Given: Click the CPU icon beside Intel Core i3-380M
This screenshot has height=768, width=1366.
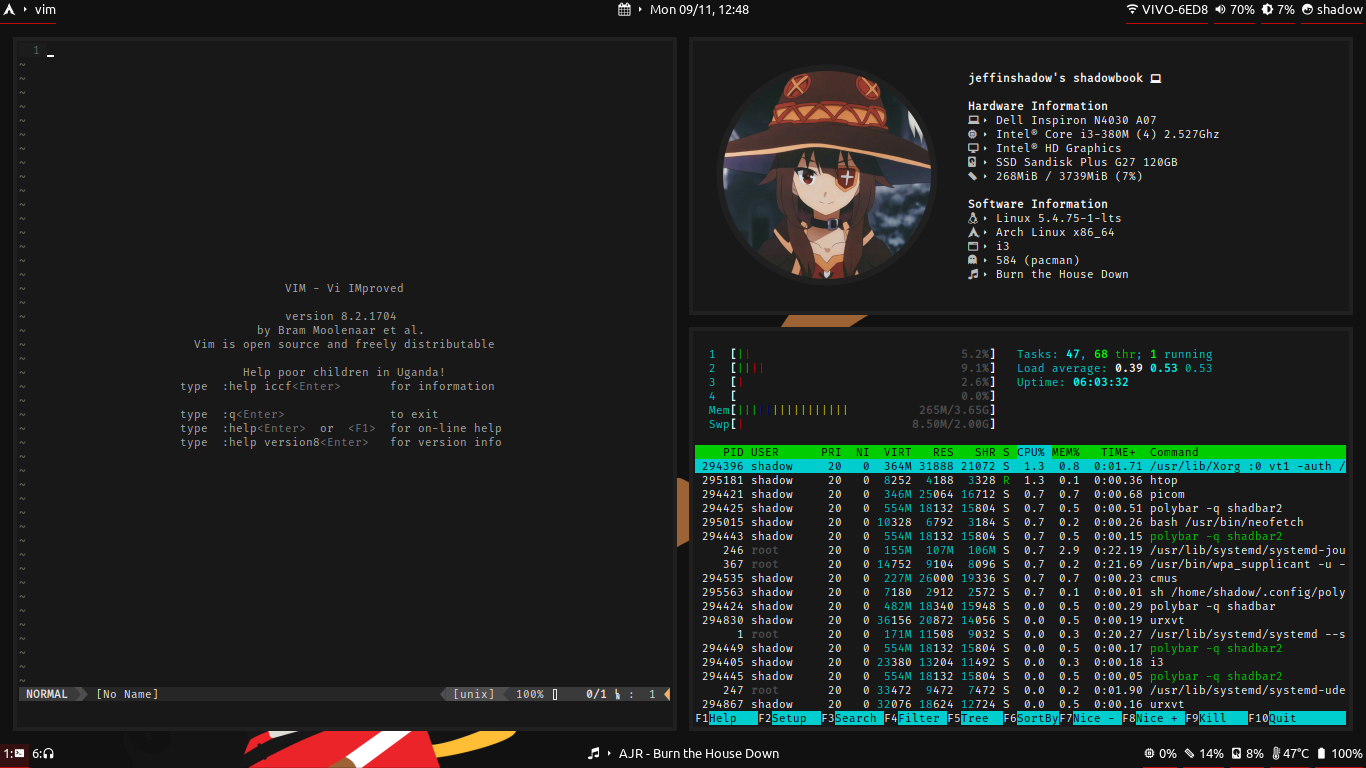Looking at the screenshot, I should click(x=973, y=134).
